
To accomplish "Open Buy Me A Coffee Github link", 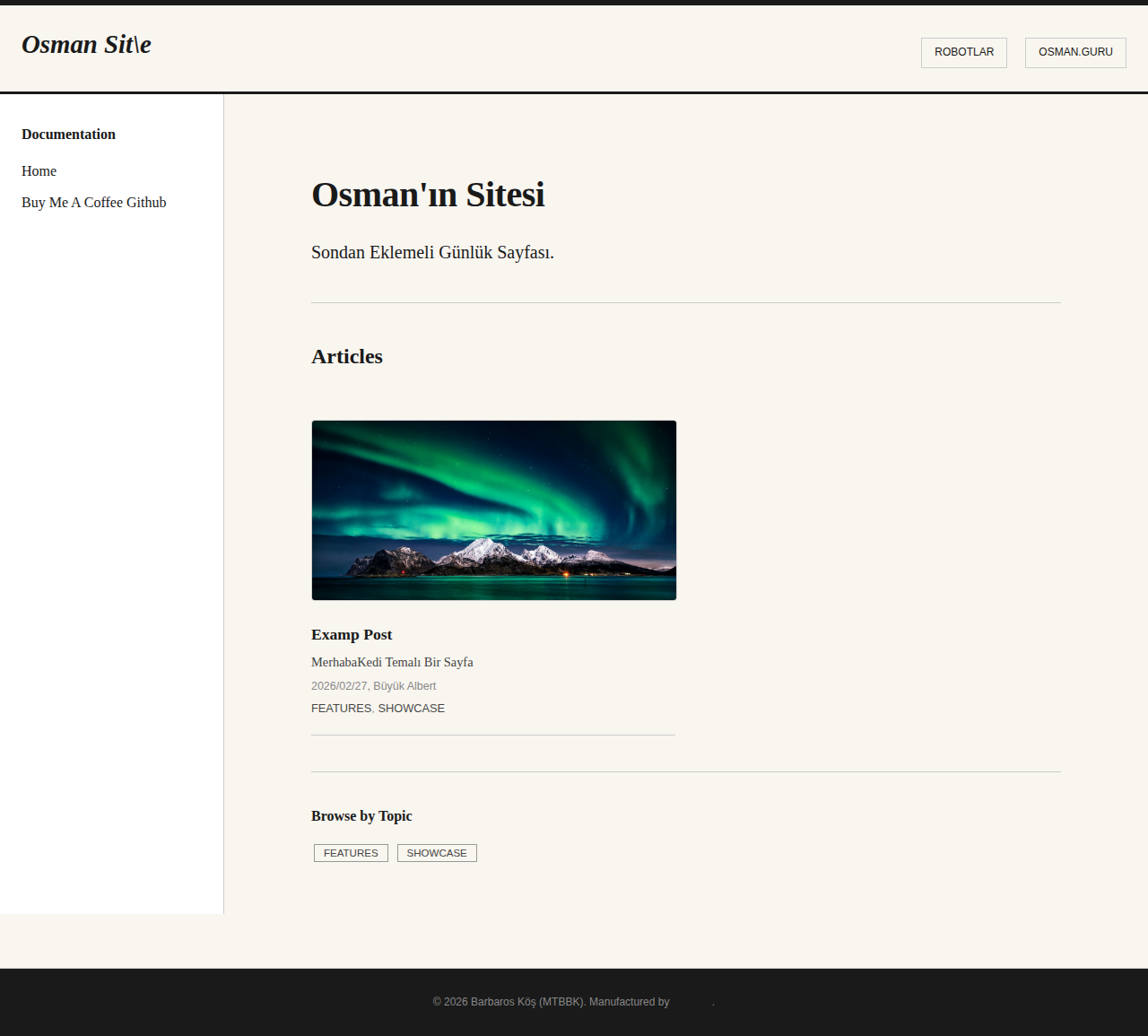I will [94, 202].
